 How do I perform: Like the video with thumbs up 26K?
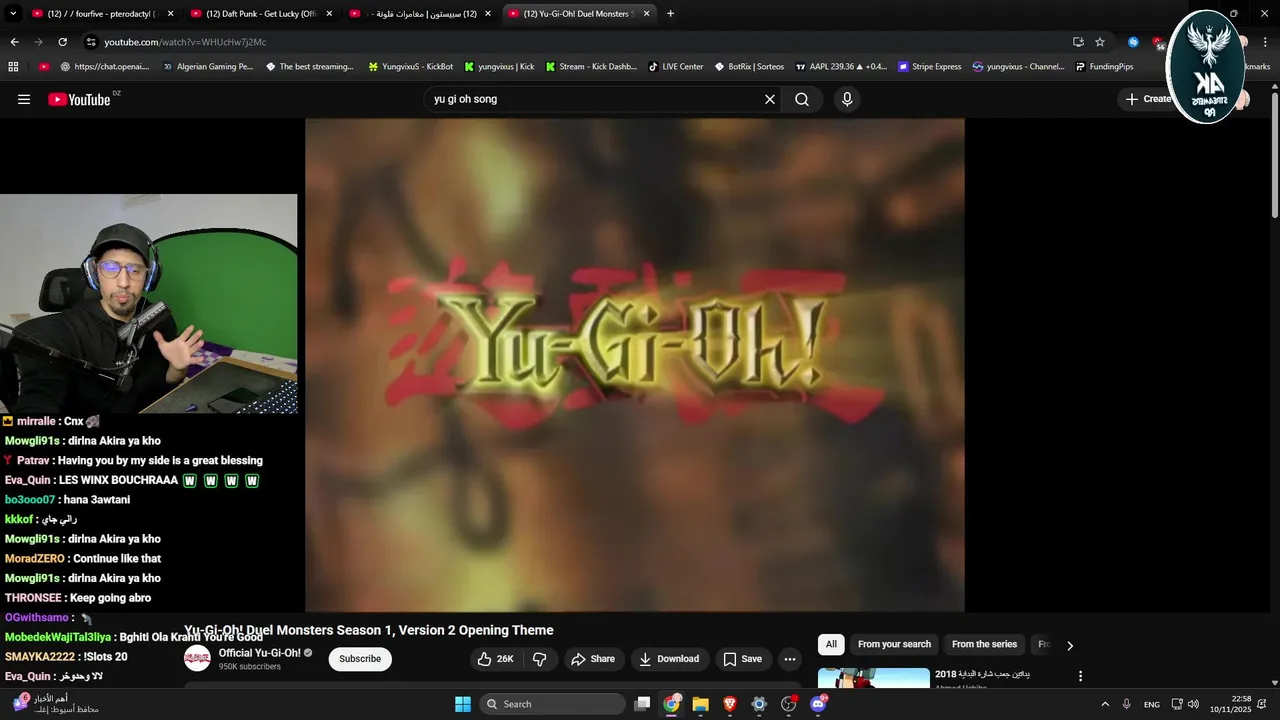point(496,659)
